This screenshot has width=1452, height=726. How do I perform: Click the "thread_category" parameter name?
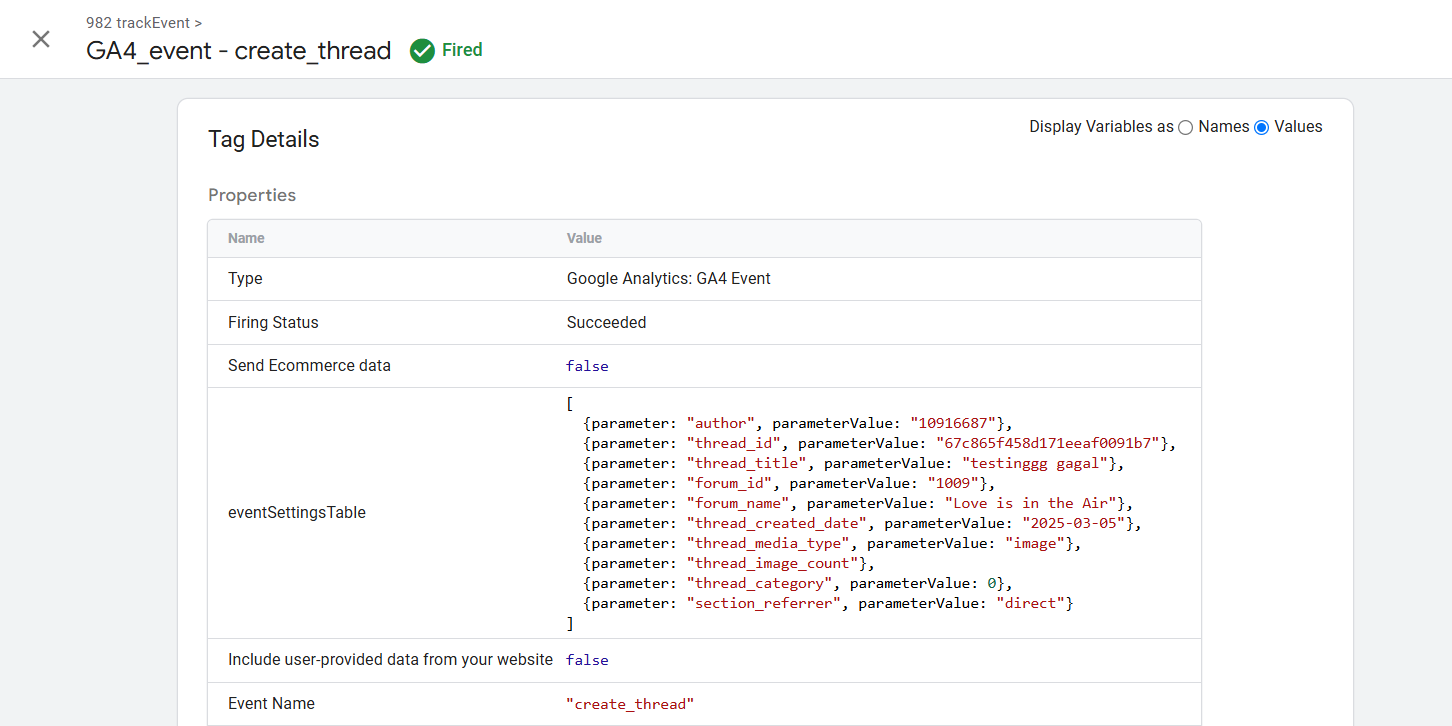coord(760,583)
